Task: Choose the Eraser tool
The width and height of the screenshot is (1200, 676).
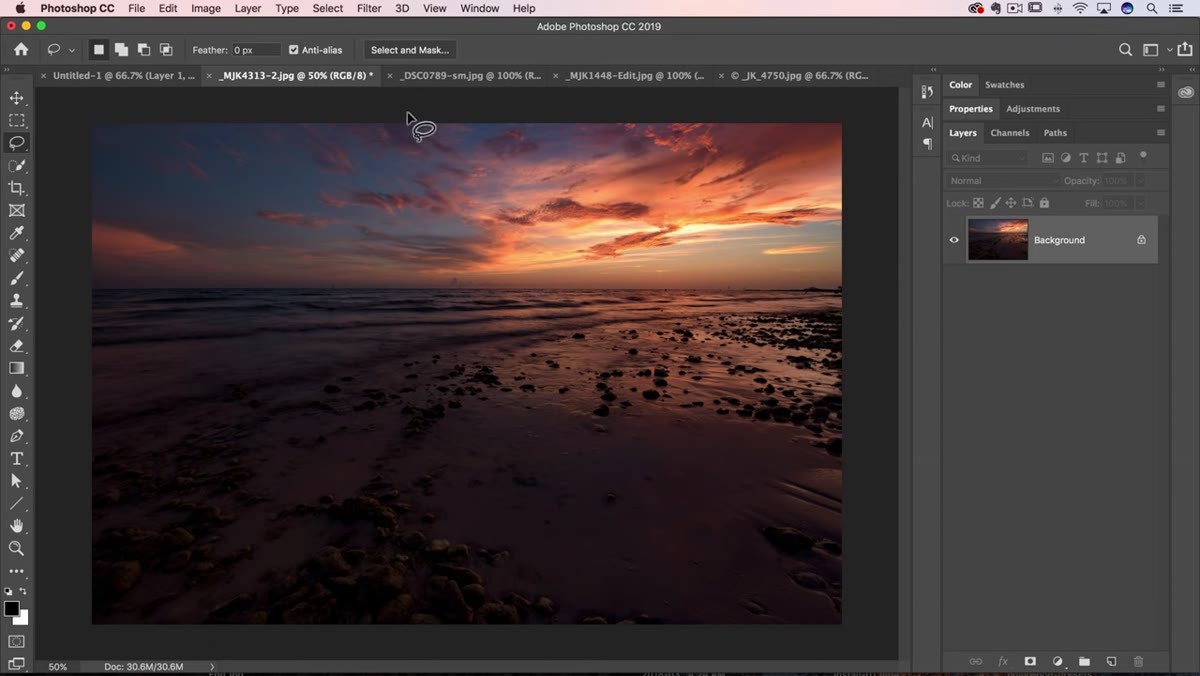Action: pos(17,346)
